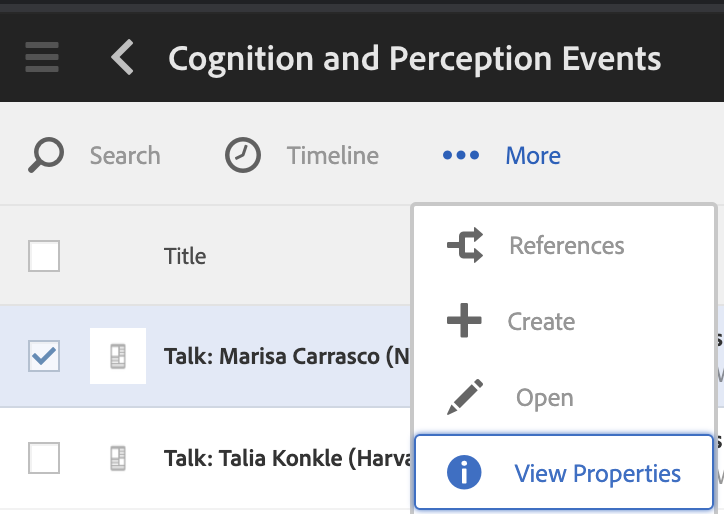Click the Timeline clock icon
Screen dimensions: 724x514
[242, 155]
